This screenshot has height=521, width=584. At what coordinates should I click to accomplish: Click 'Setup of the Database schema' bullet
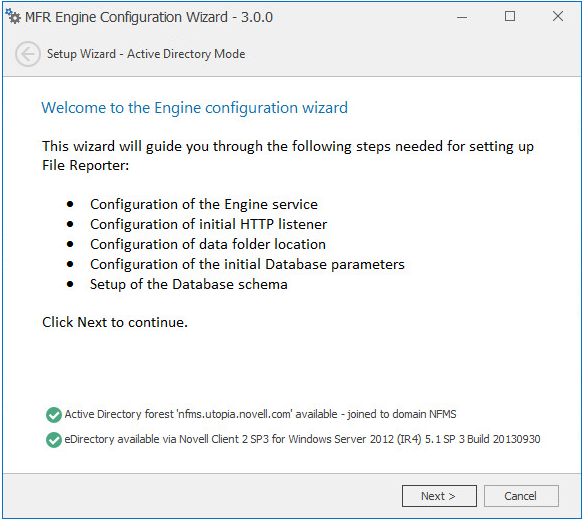(x=189, y=285)
